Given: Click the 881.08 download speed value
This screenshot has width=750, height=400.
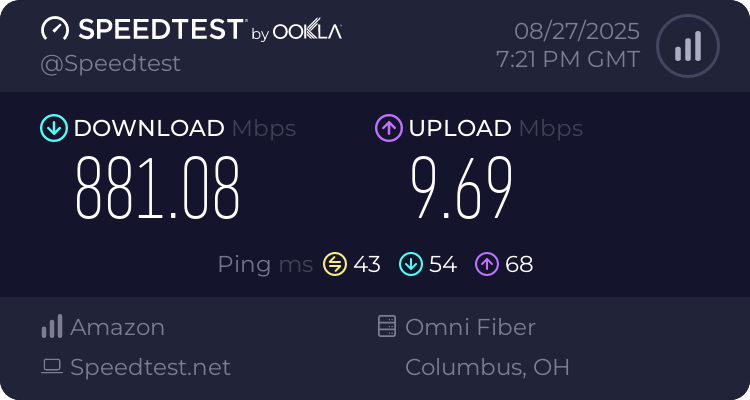Looking at the screenshot, I should point(158,188).
